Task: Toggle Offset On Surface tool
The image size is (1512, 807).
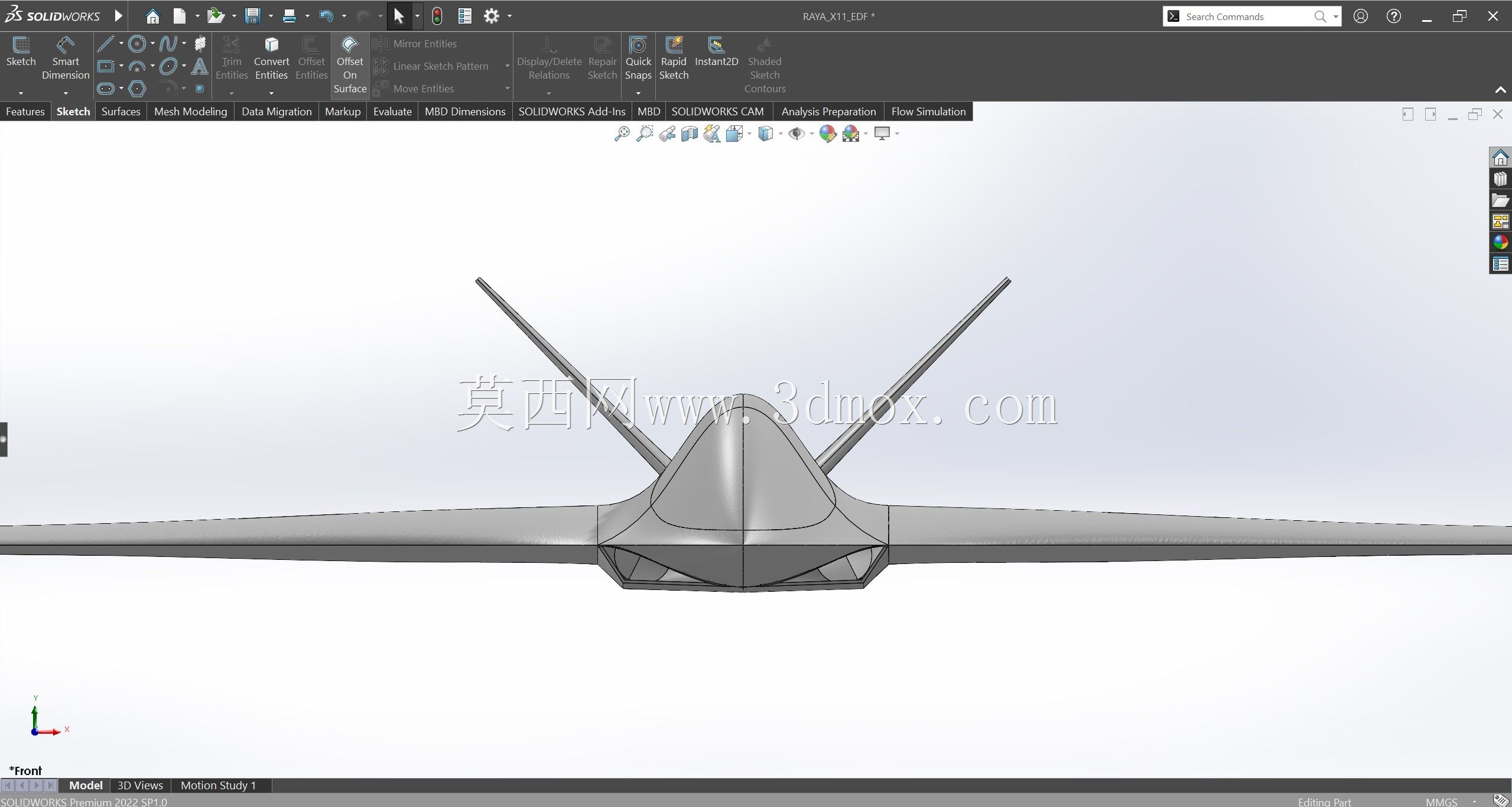Action: 350,65
